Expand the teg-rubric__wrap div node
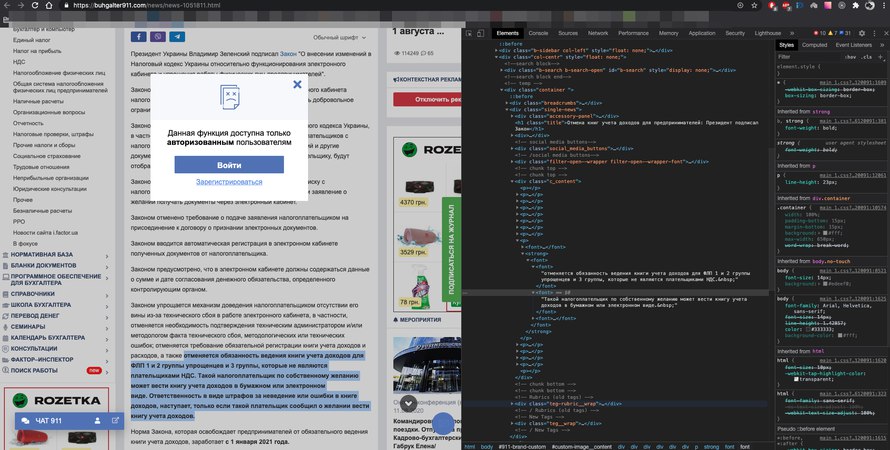The height and width of the screenshot is (450, 890). tap(512, 404)
